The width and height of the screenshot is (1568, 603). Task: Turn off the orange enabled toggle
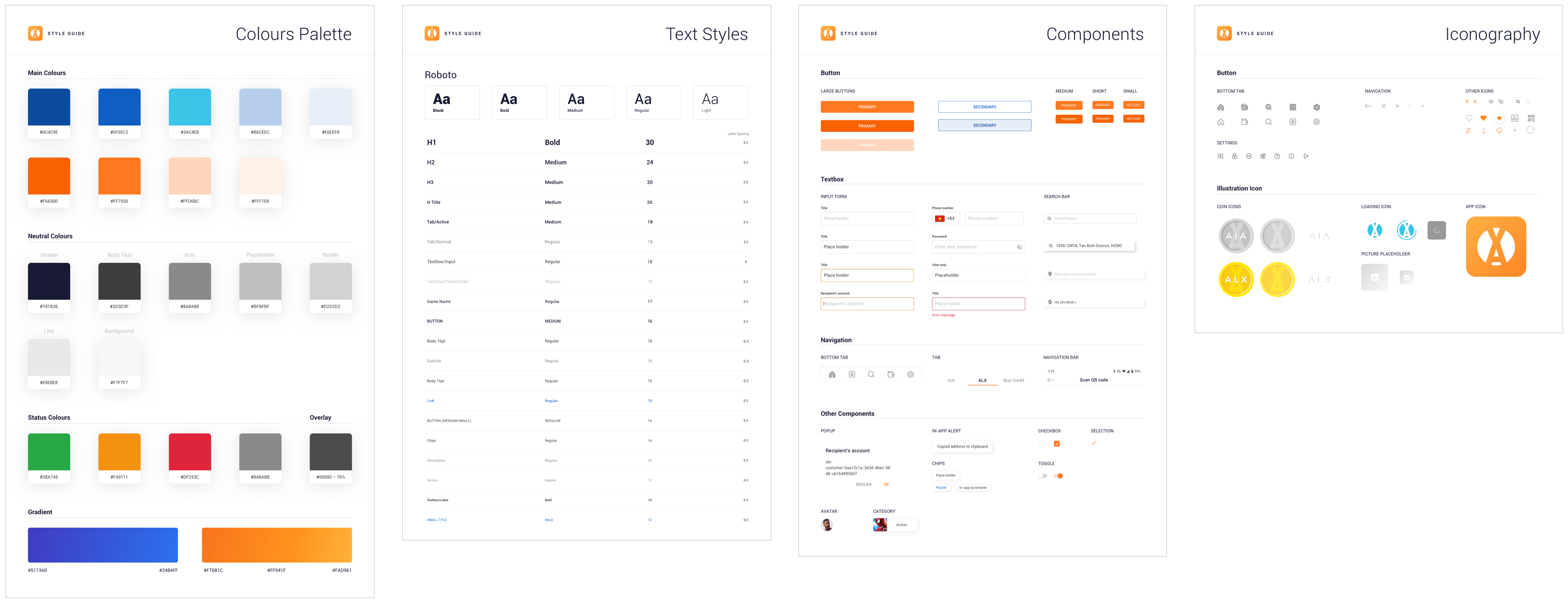(x=1058, y=476)
